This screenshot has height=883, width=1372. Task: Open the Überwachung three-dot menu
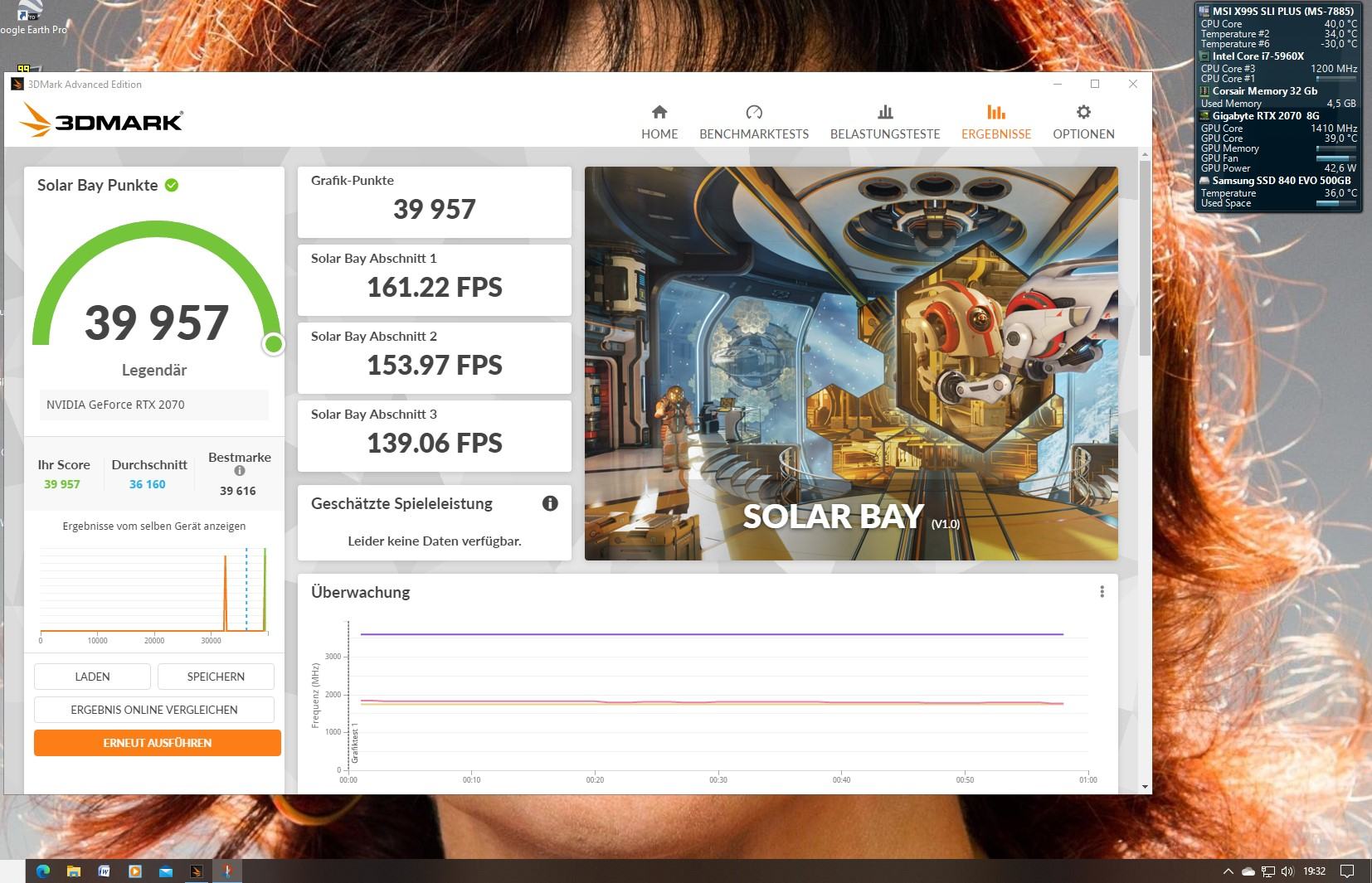[1102, 591]
